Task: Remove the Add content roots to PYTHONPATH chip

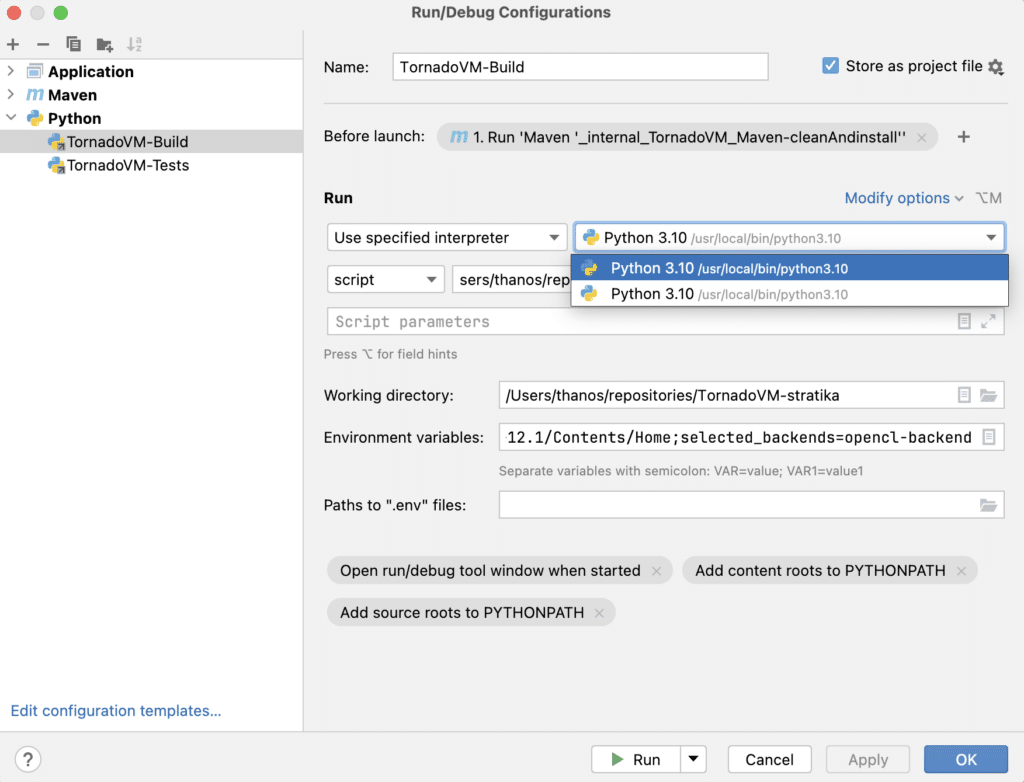Action: pyautogui.click(x=961, y=571)
